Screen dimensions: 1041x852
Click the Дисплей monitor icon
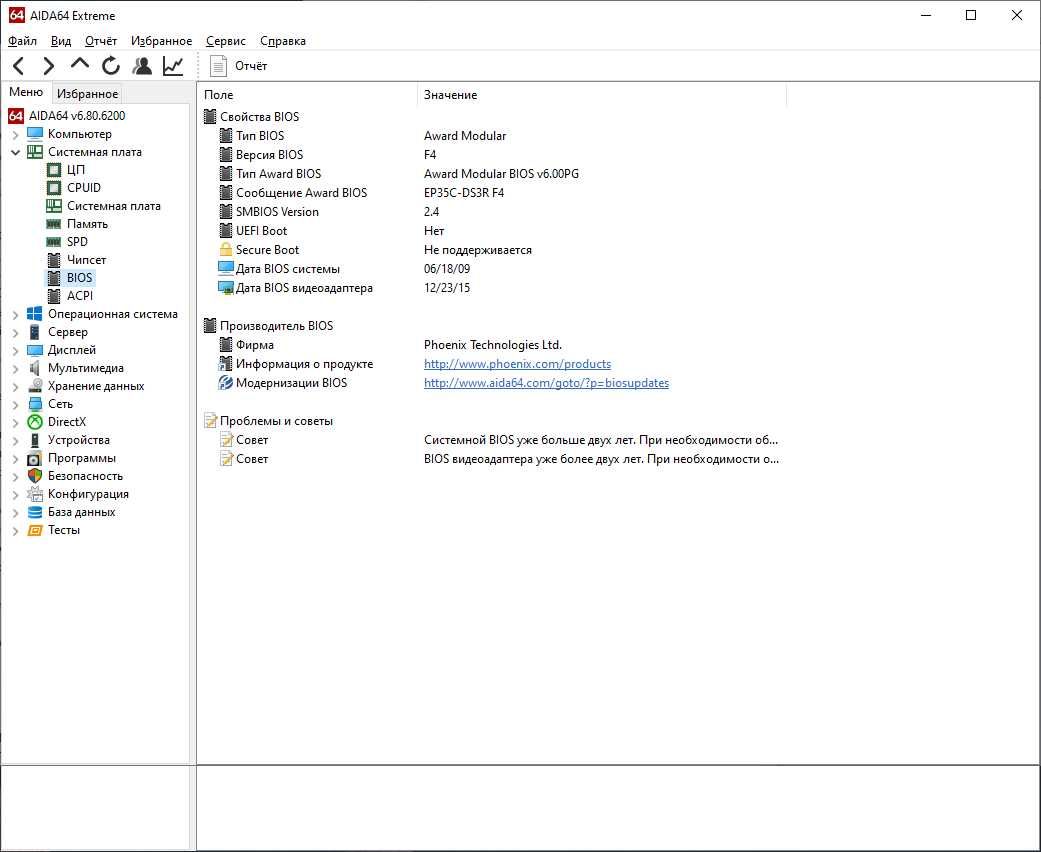click(35, 350)
